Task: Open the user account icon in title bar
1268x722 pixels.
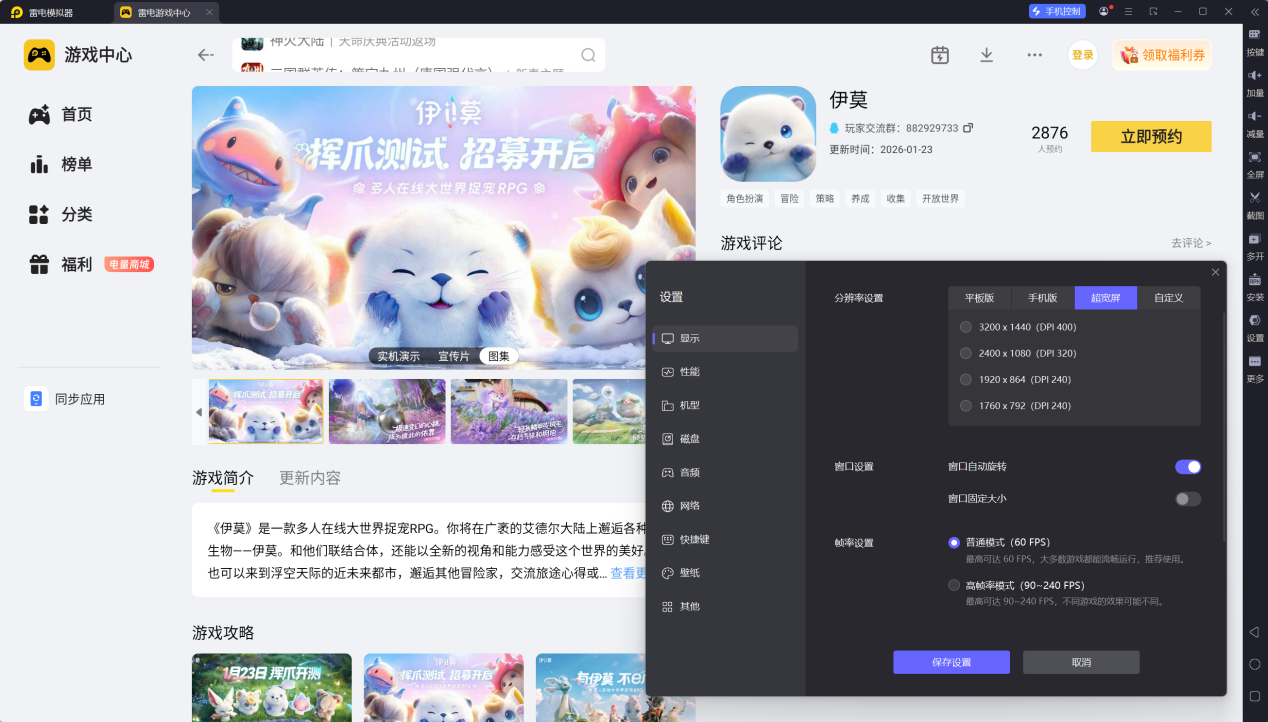Action: (1104, 12)
